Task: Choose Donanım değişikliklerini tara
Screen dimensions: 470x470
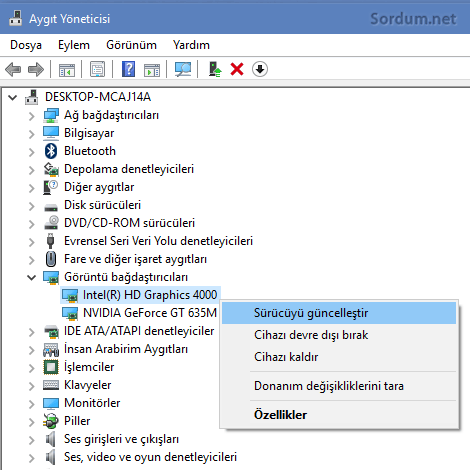Action: point(339,386)
